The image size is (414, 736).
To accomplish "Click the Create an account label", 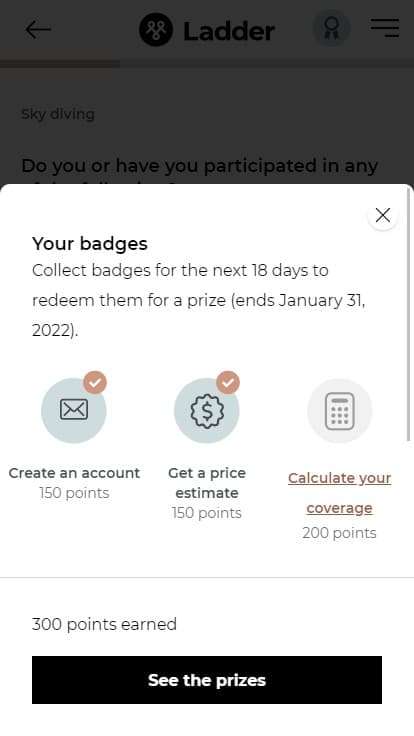I will click(x=74, y=473).
